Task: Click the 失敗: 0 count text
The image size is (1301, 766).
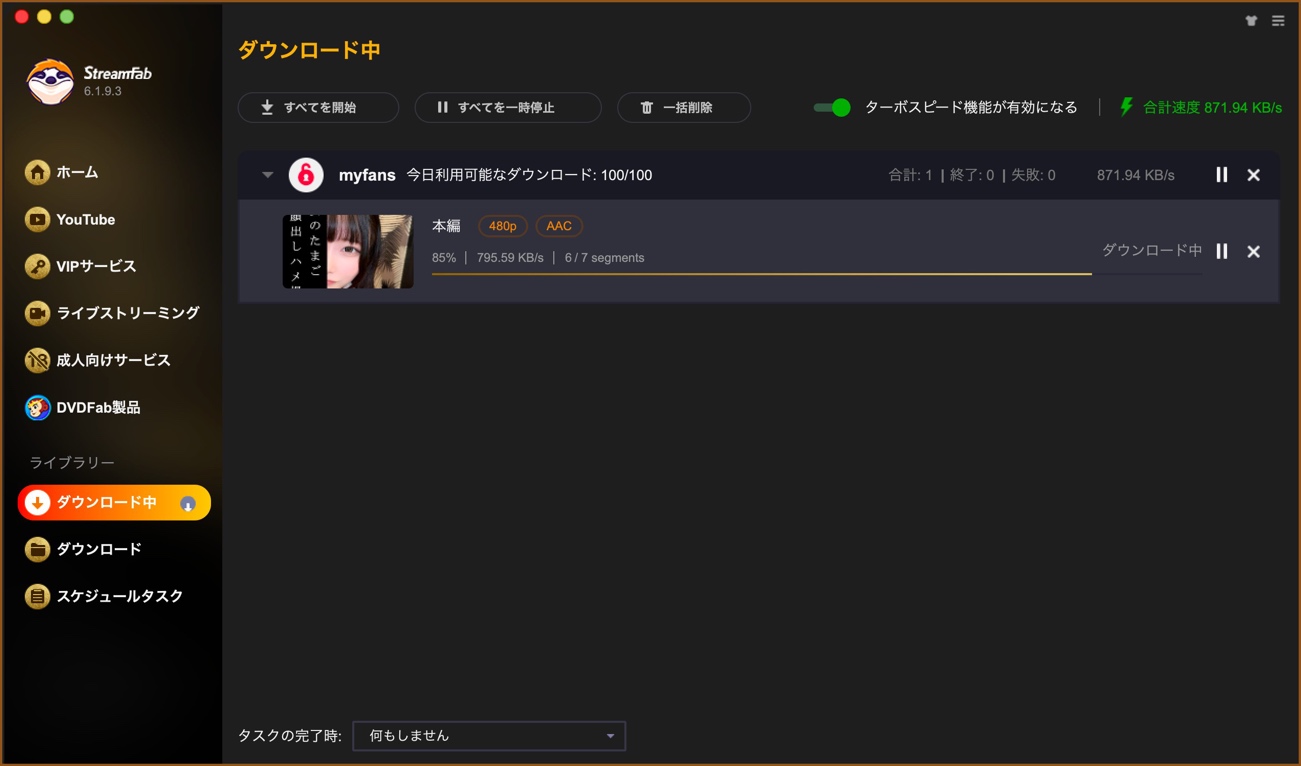Action: coord(1033,175)
